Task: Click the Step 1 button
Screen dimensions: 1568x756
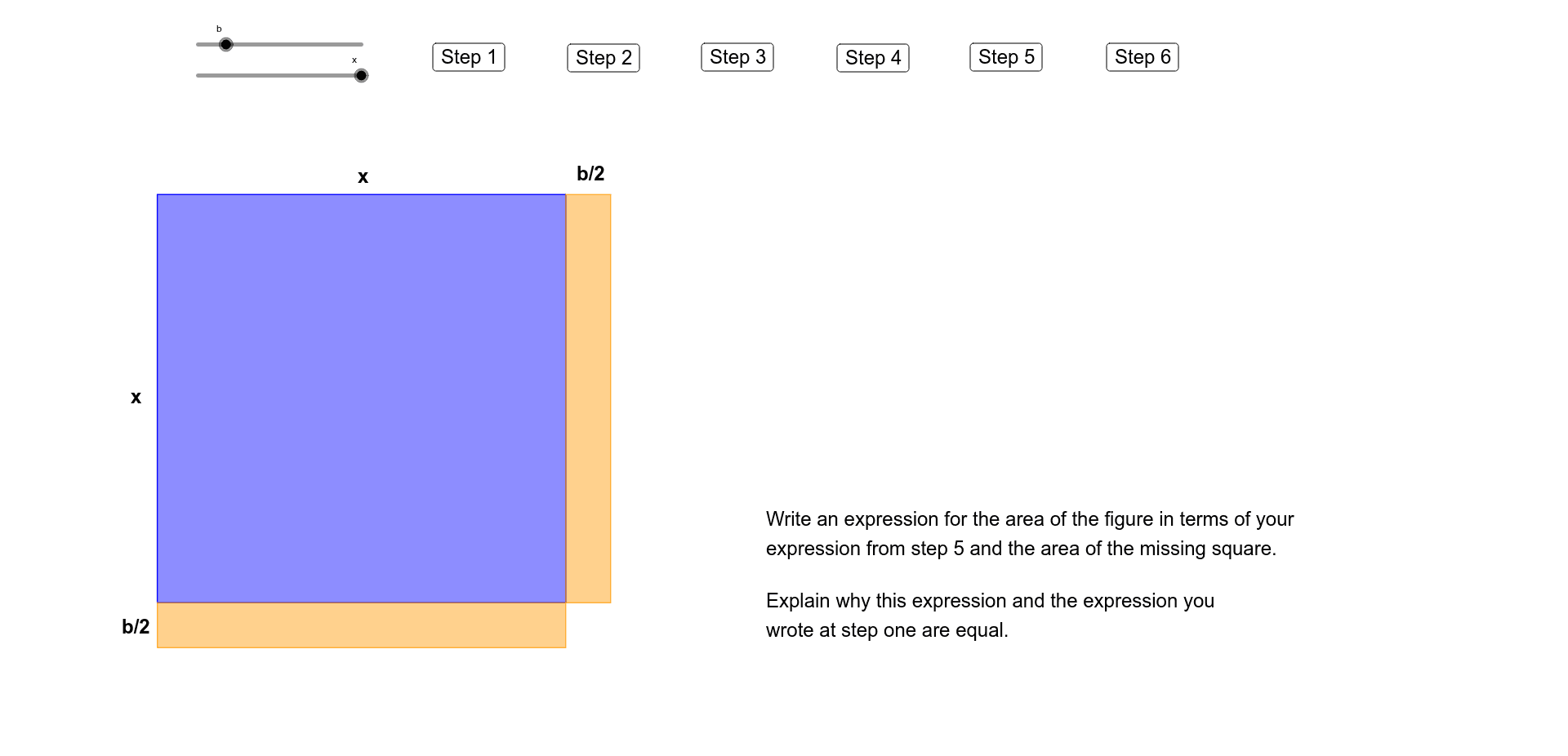Action: click(468, 57)
